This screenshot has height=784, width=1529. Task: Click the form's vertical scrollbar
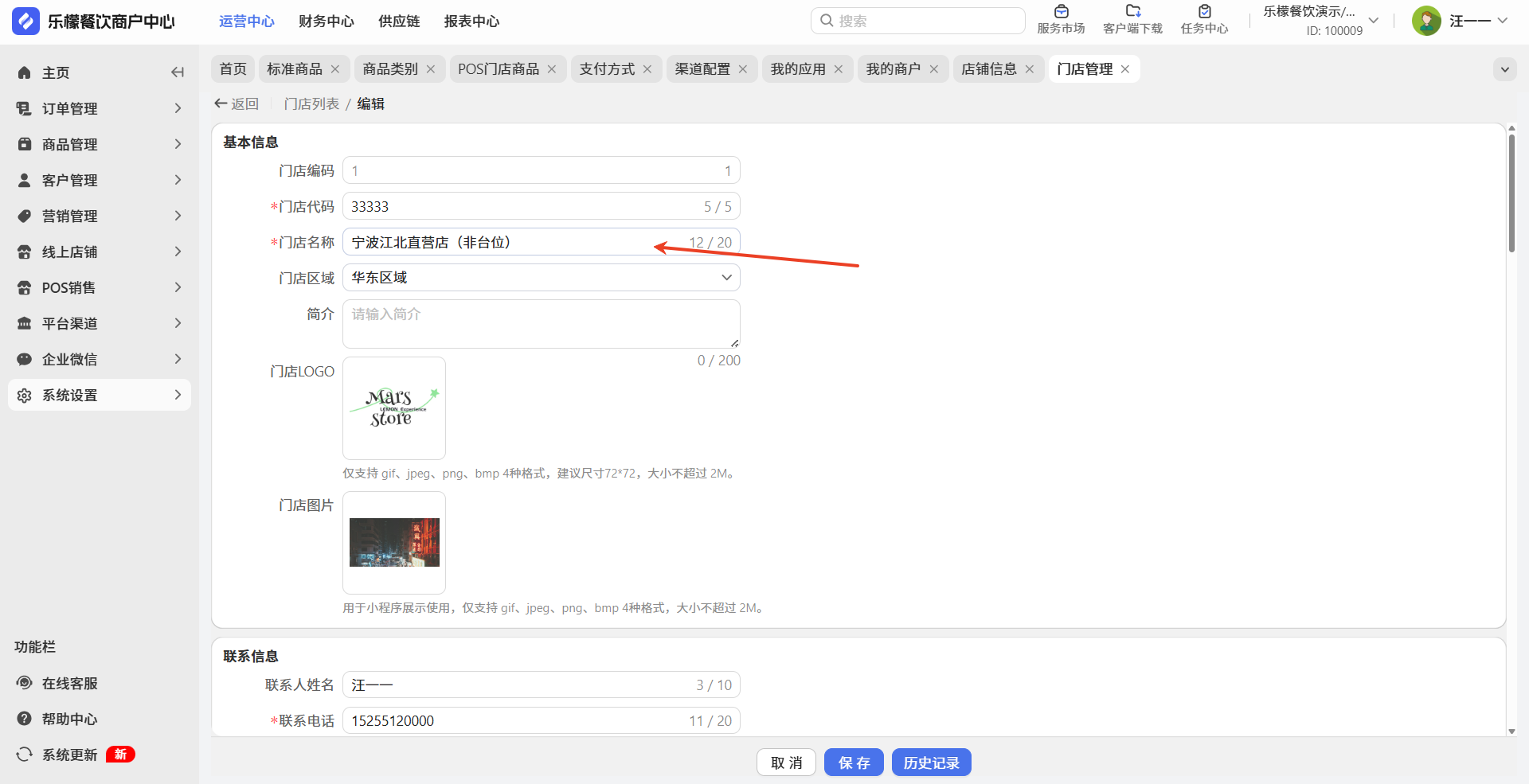(1511, 193)
